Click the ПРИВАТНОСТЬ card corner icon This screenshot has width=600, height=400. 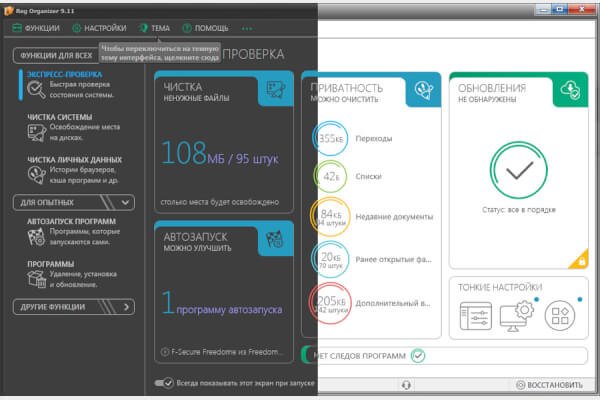pos(424,90)
